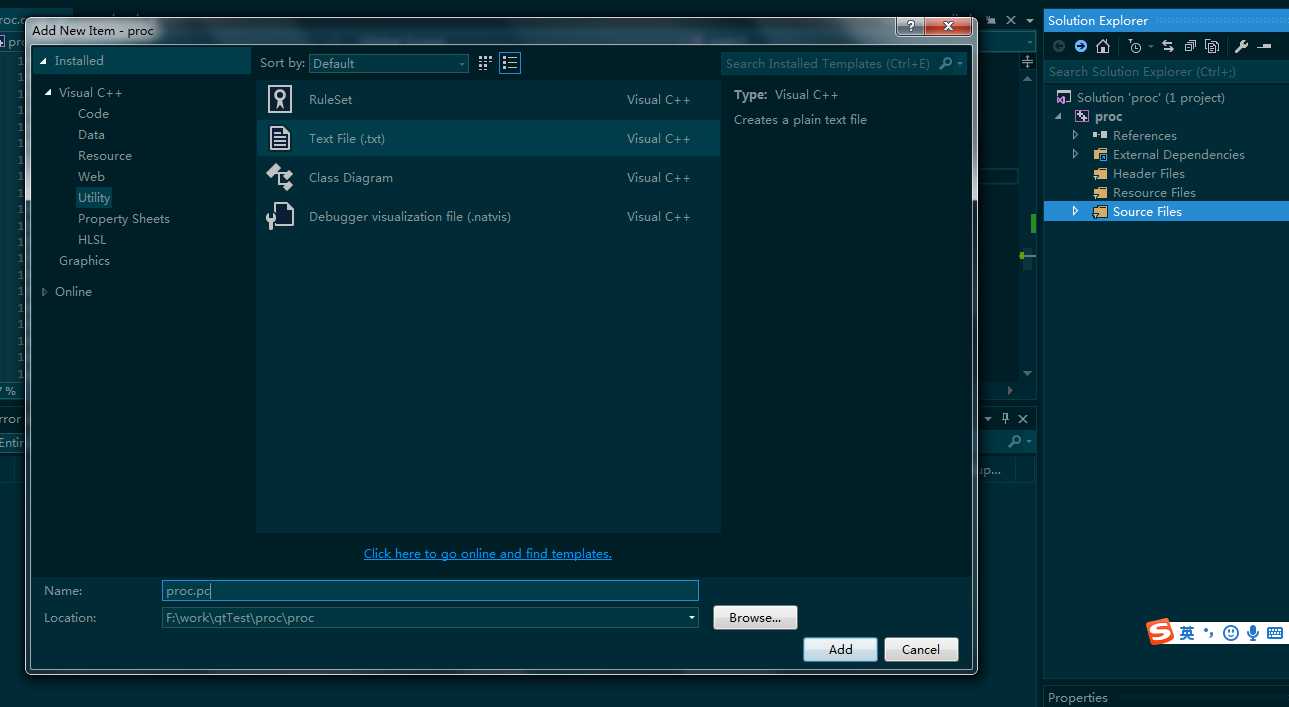Open dropdown arrow beside Pending Changes Filter
1289x707 pixels.
click(1150, 47)
